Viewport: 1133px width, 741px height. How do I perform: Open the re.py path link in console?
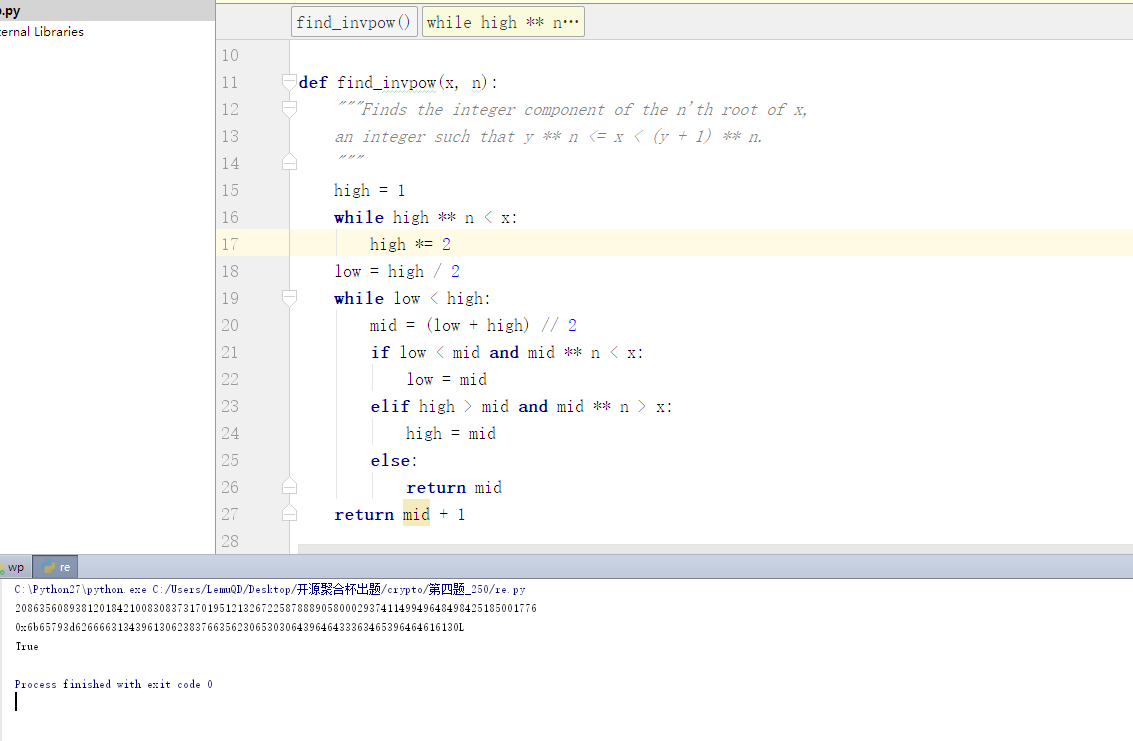[339, 590]
